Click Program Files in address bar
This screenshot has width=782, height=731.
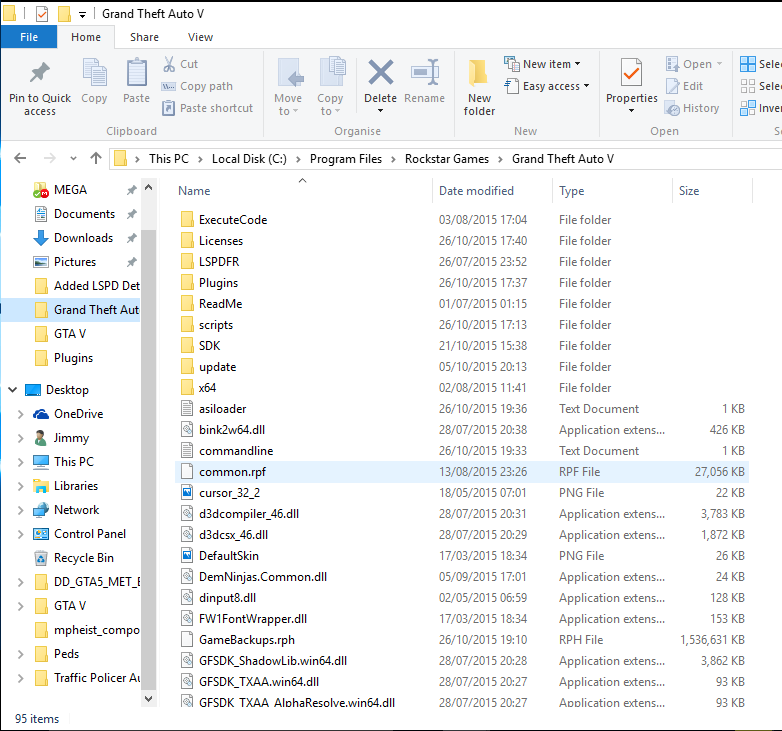346,159
